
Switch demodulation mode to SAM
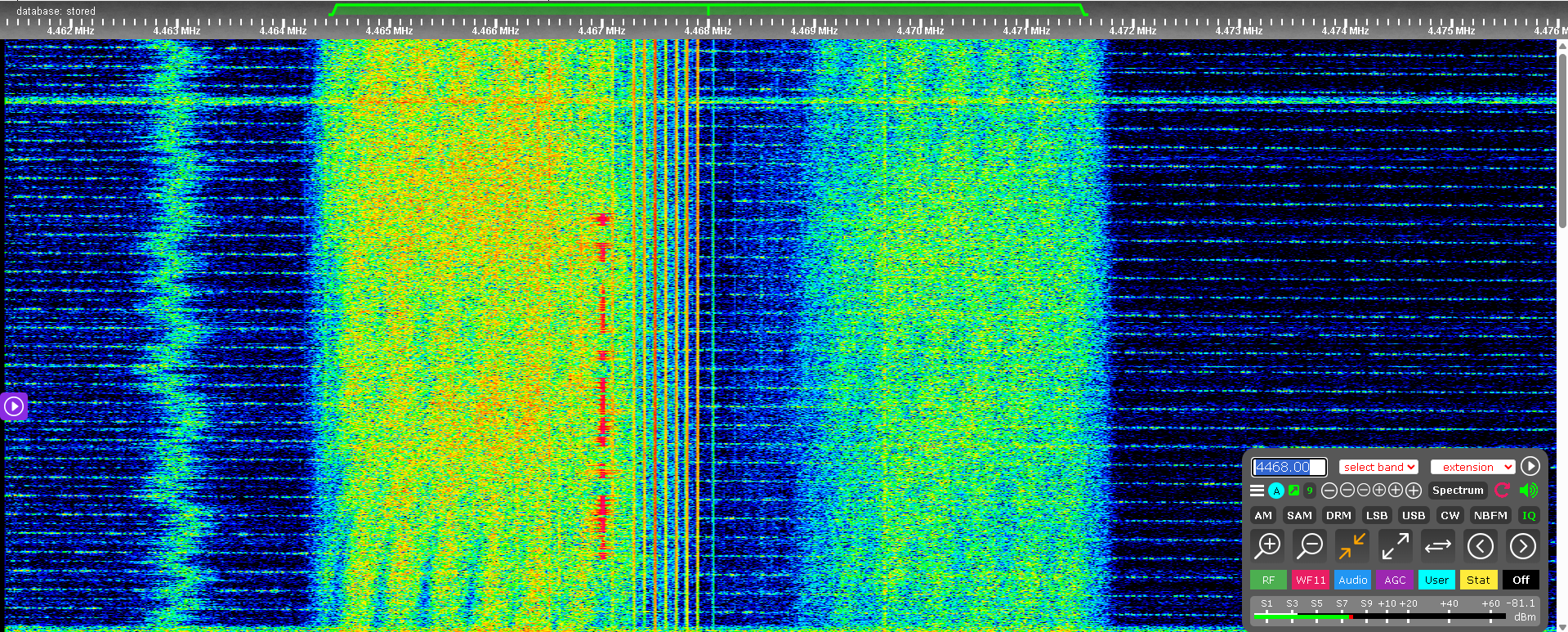pos(1299,515)
